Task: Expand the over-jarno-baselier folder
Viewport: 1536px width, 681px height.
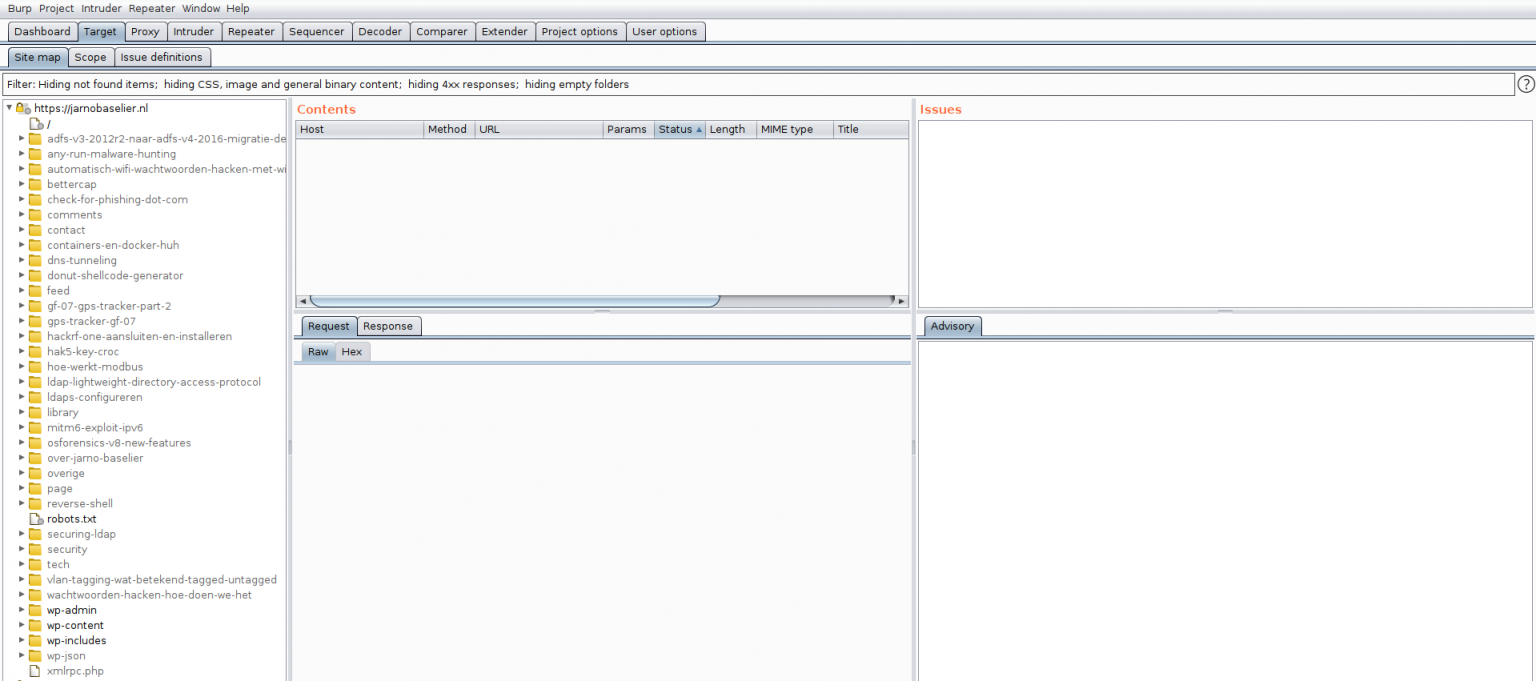Action: coord(22,458)
